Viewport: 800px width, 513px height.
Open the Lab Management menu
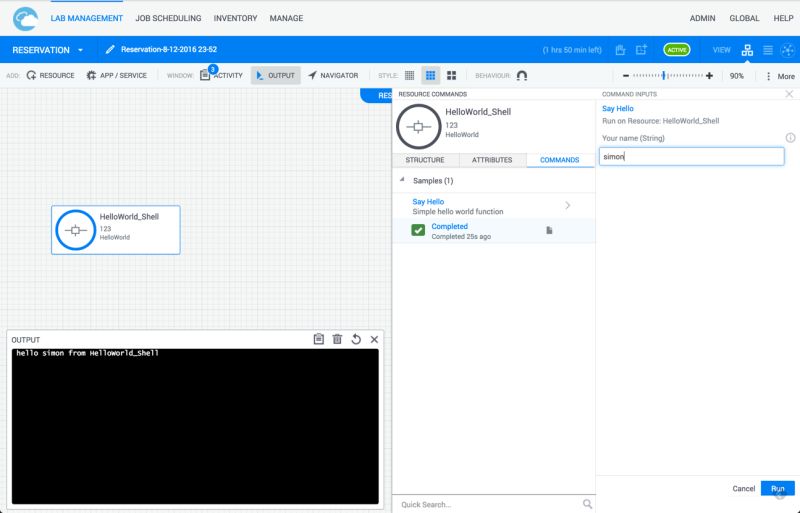pos(87,18)
